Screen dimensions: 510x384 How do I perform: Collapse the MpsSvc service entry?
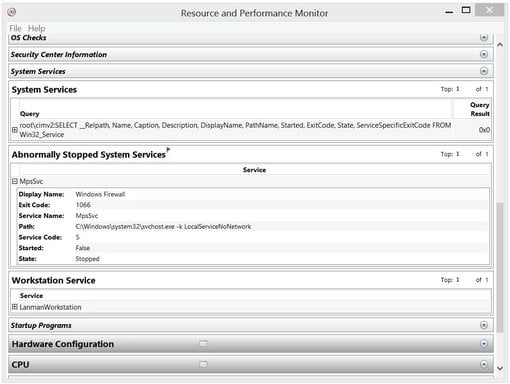pos(15,181)
